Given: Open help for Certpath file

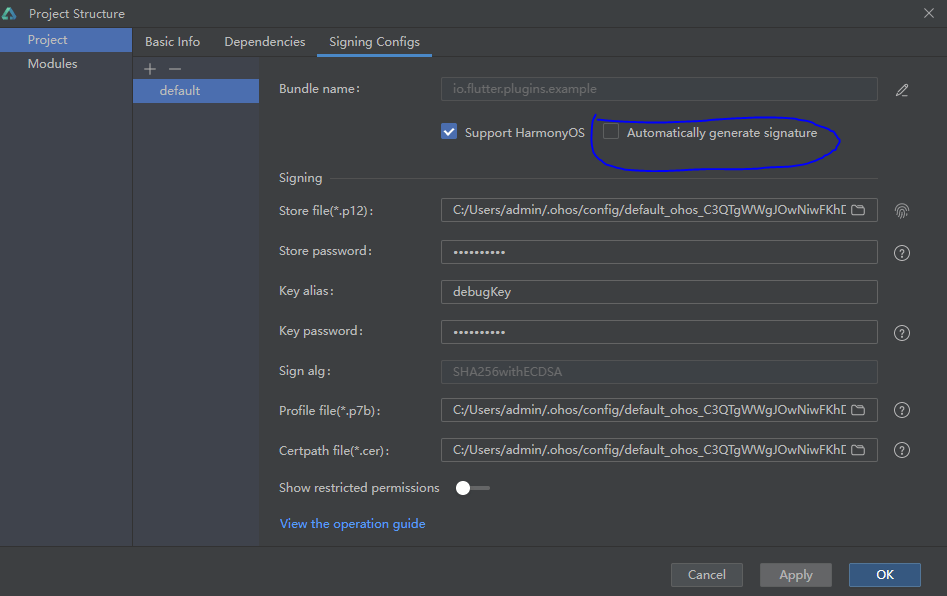Looking at the screenshot, I should point(902,450).
